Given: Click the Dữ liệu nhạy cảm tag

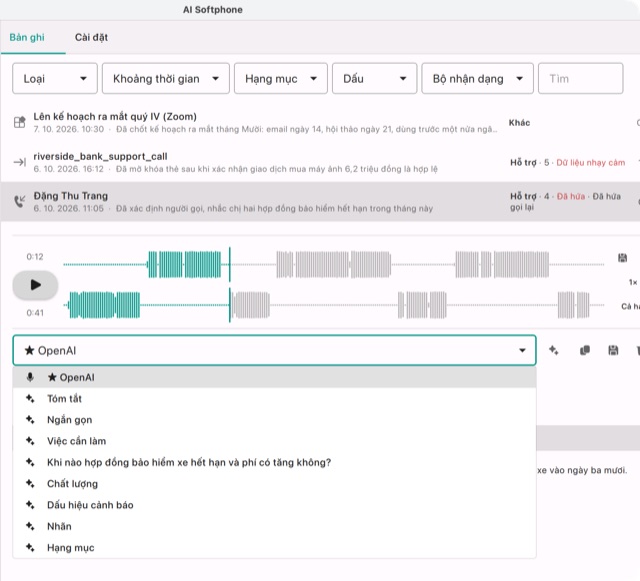Looking at the screenshot, I should pyautogui.click(x=591, y=163).
